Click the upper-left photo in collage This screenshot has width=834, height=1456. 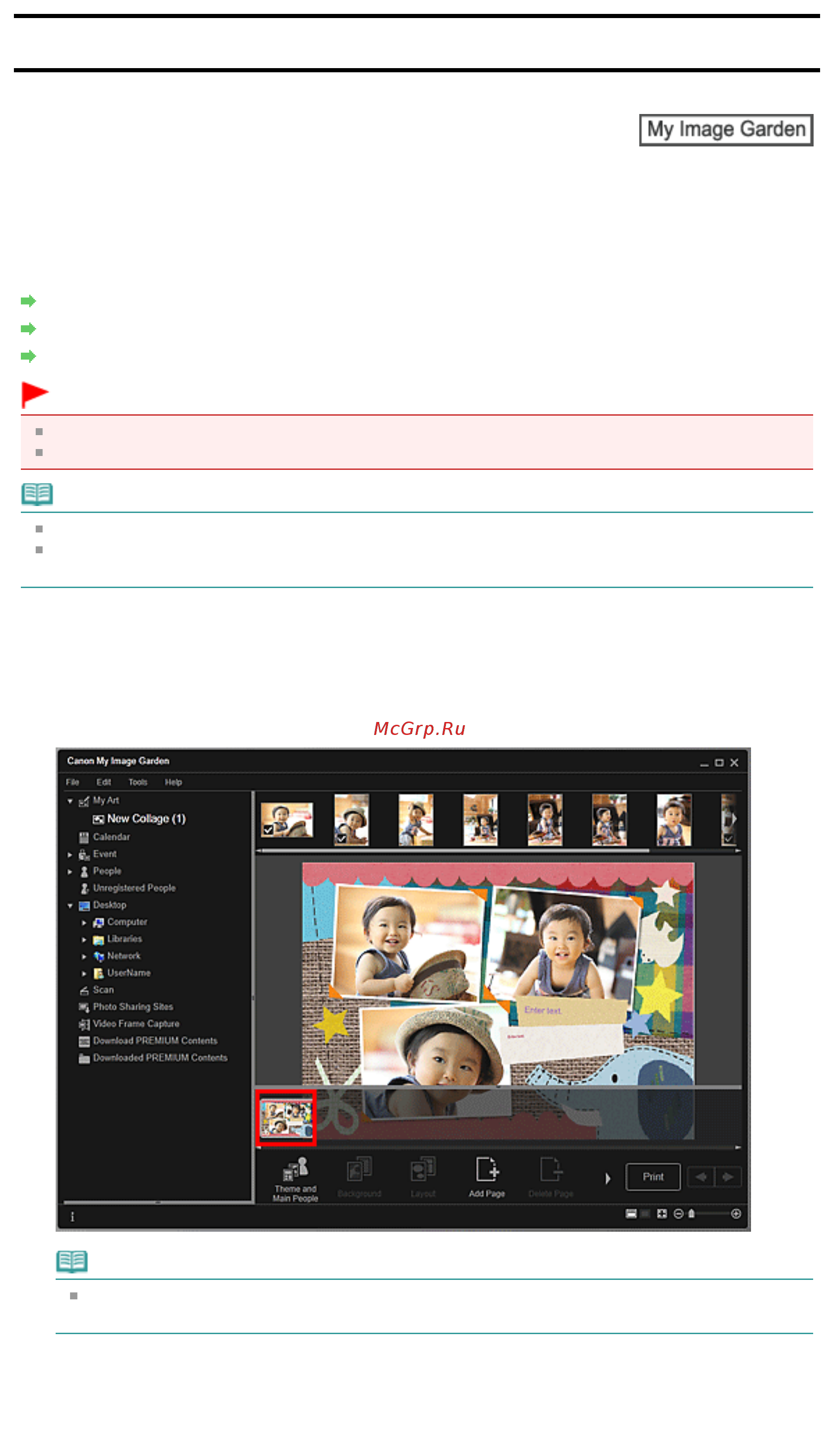[x=408, y=943]
